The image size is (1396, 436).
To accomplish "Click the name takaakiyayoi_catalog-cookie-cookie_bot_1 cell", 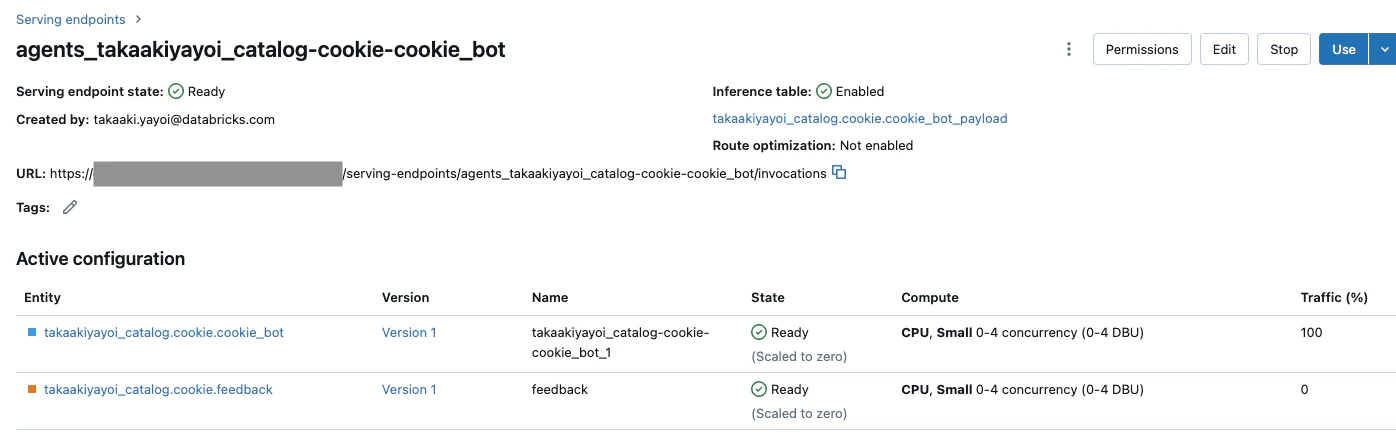I will click(621, 341).
